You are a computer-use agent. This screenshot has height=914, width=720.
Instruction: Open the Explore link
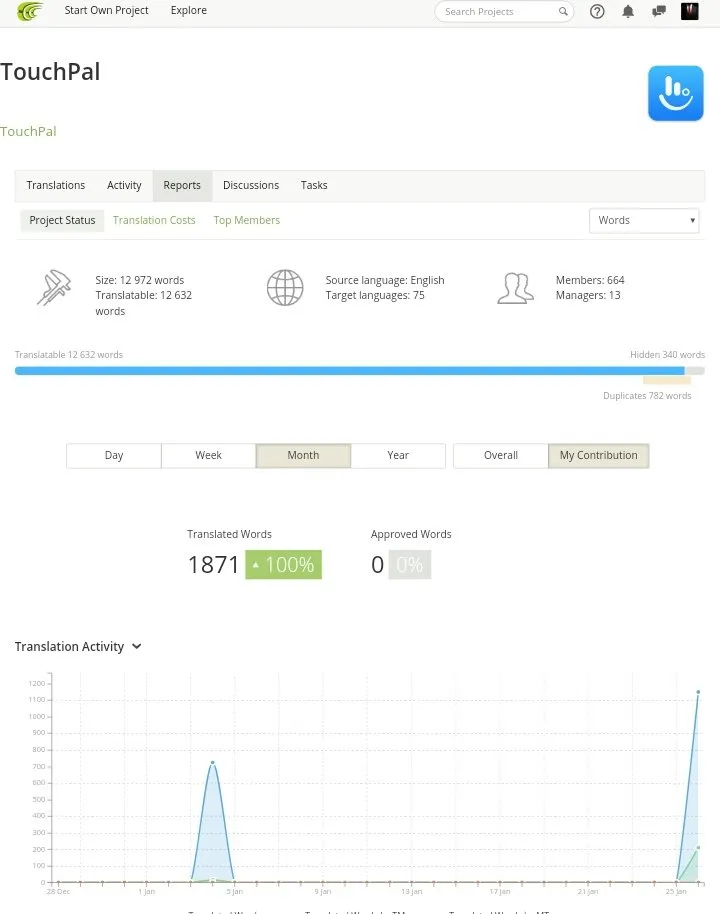click(x=189, y=10)
